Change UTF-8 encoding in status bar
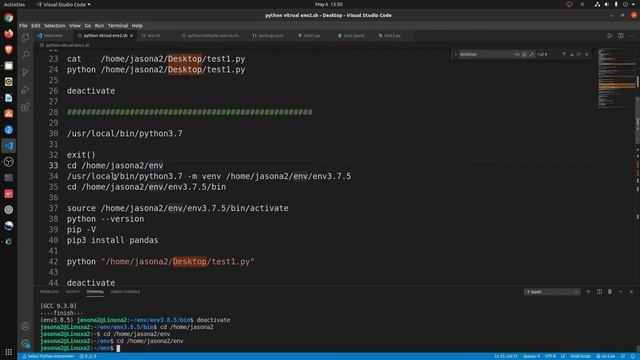Viewport: 640px width, 360px height. (x=550, y=356)
